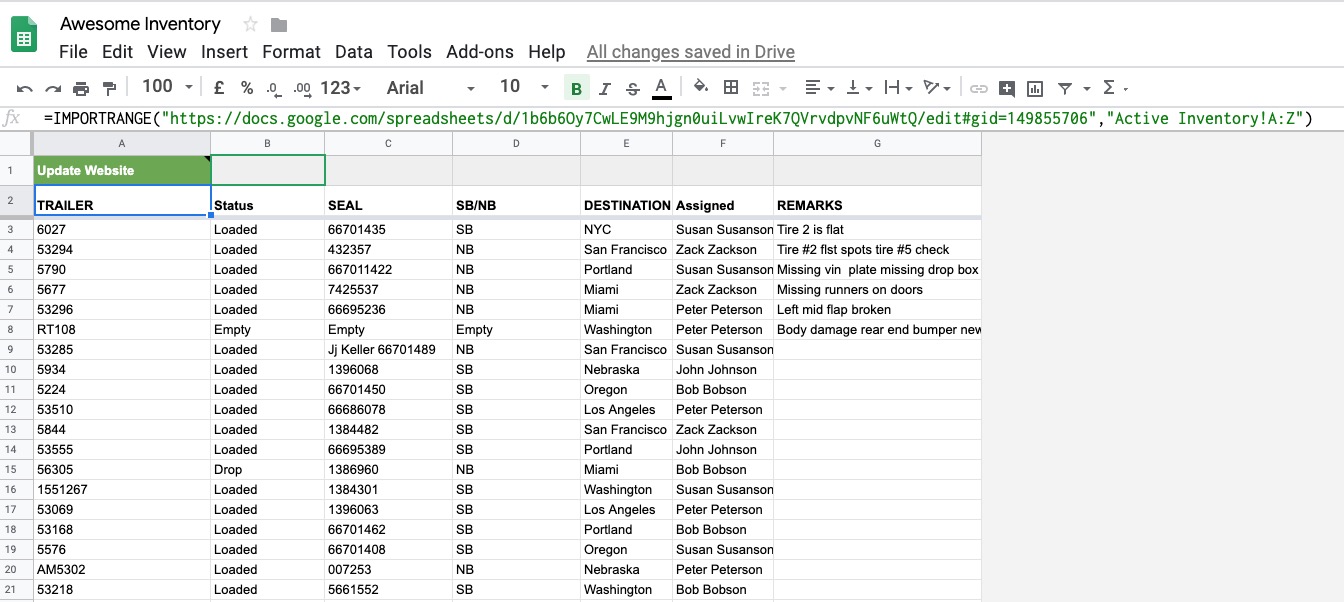This screenshot has width=1344, height=602.
Task: Click the Update Website button cell
Action: (122, 170)
